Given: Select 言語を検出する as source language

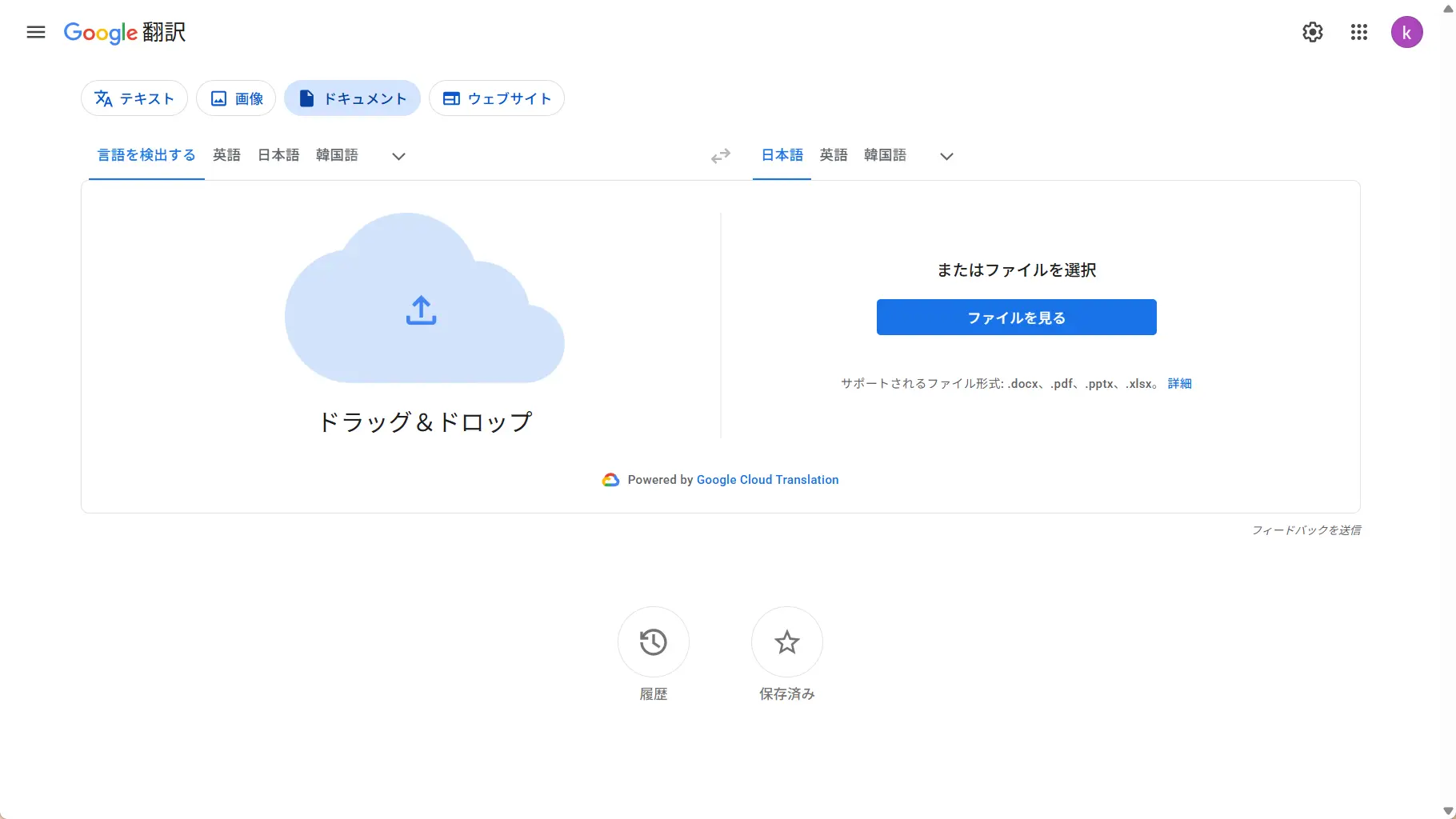Looking at the screenshot, I should pyautogui.click(x=146, y=155).
